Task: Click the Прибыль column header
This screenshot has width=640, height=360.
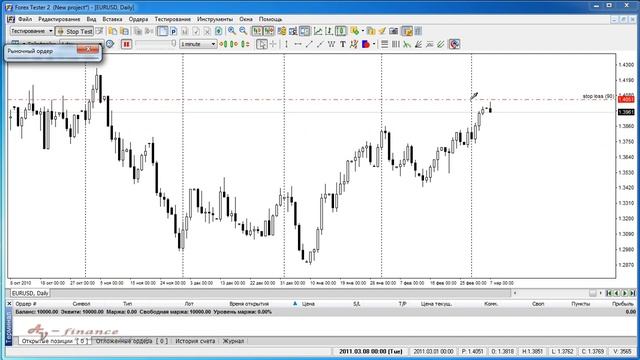Action: (x=622, y=304)
